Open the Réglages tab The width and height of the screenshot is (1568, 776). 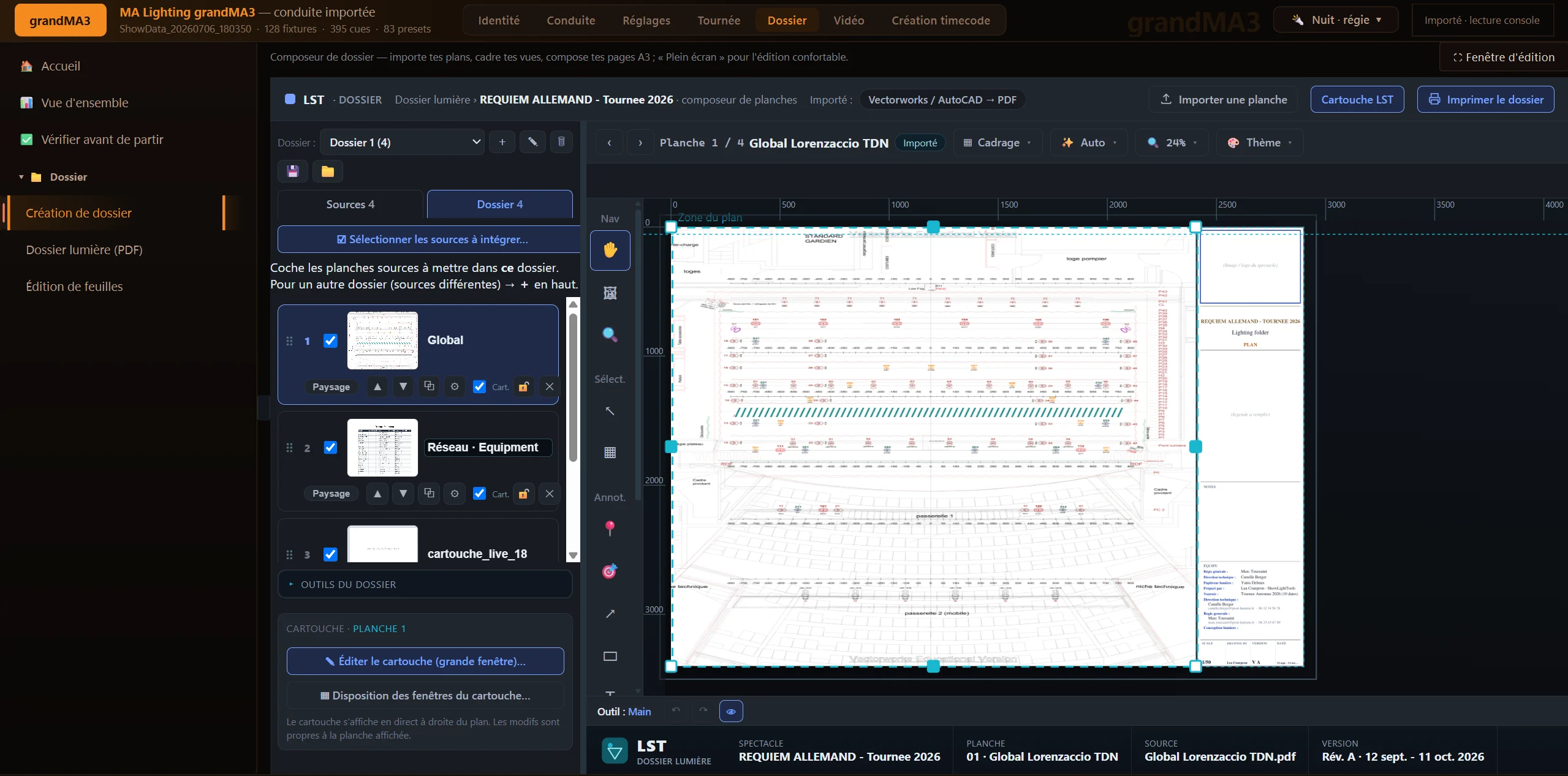coord(646,21)
